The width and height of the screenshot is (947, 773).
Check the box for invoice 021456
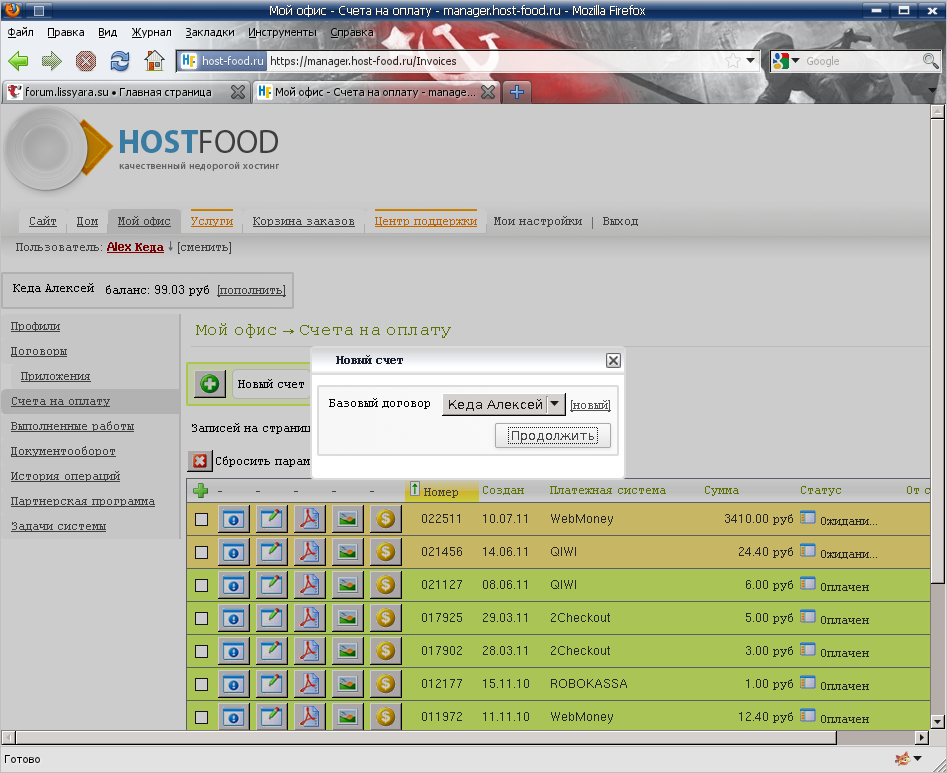click(x=202, y=553)
